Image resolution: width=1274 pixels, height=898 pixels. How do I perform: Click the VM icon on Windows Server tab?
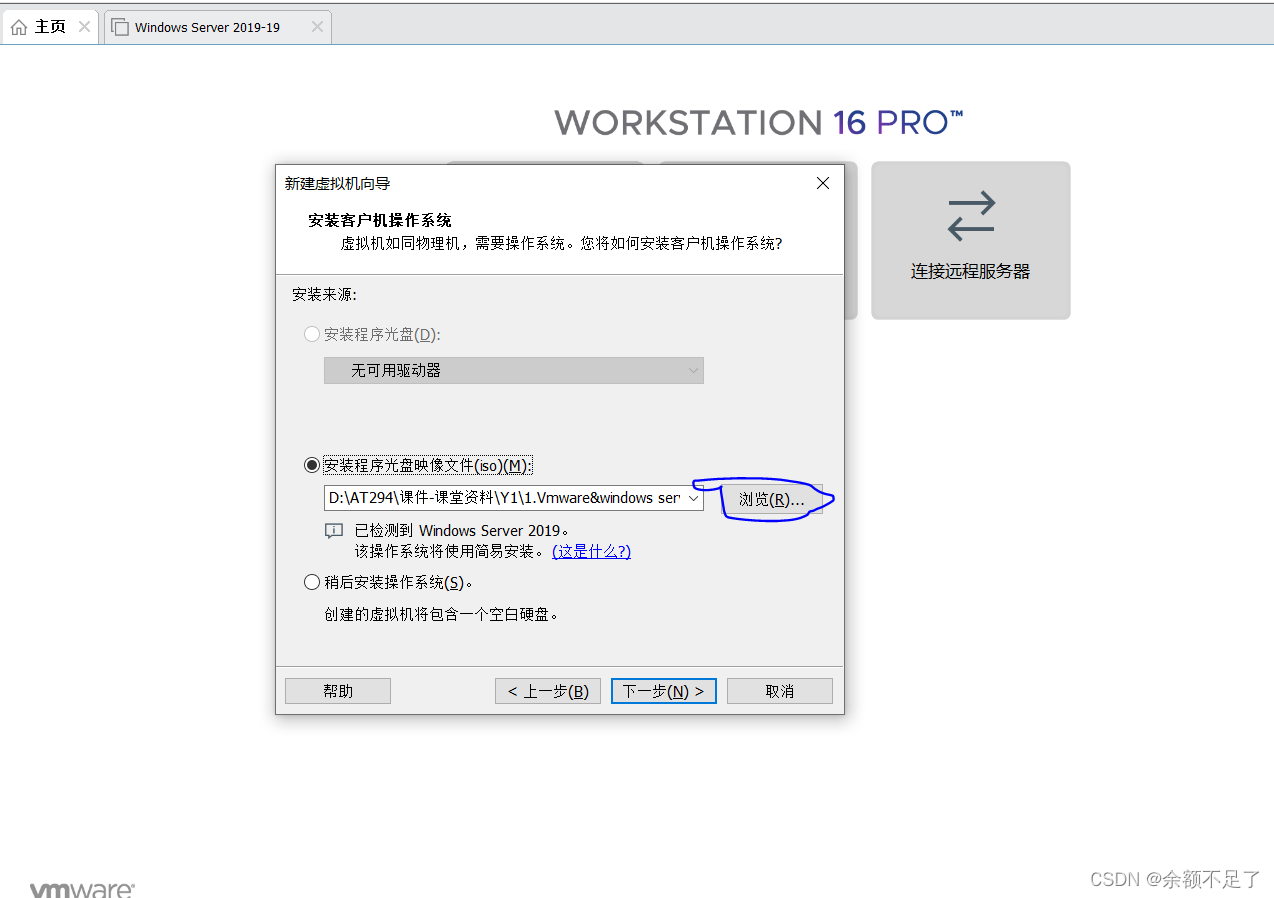click(120, 28)
